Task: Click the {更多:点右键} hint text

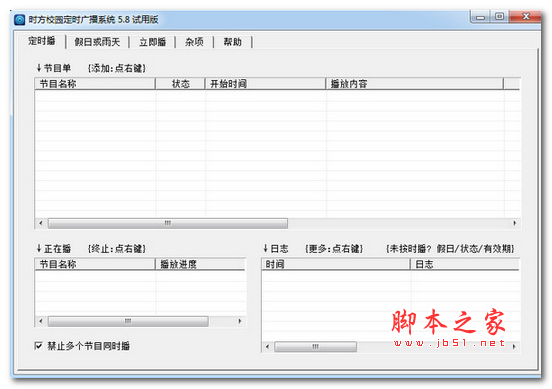Action: click(x=334, y=249)
